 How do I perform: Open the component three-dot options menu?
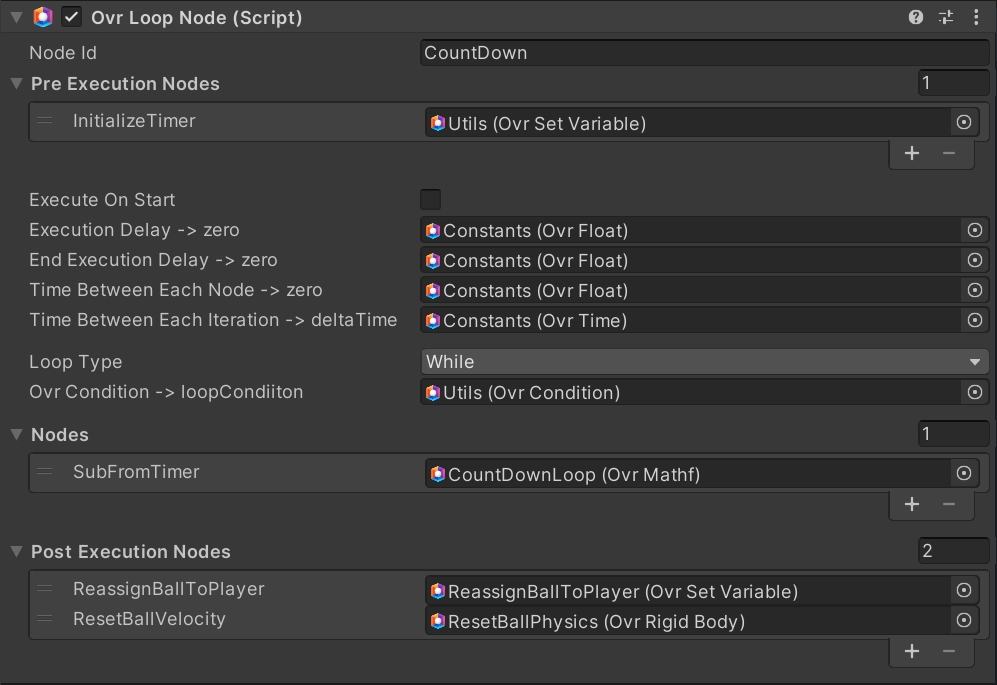976,17
